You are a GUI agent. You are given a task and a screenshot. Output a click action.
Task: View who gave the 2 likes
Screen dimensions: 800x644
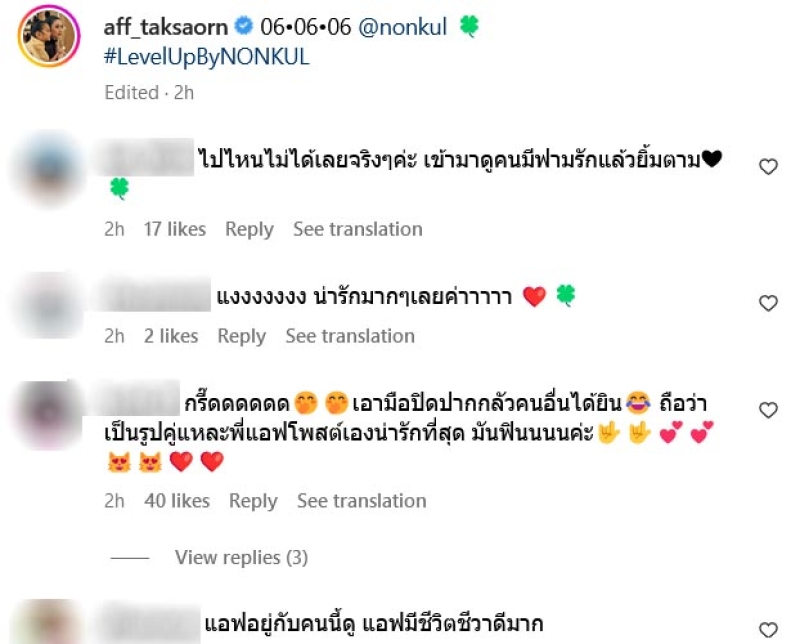171,336
